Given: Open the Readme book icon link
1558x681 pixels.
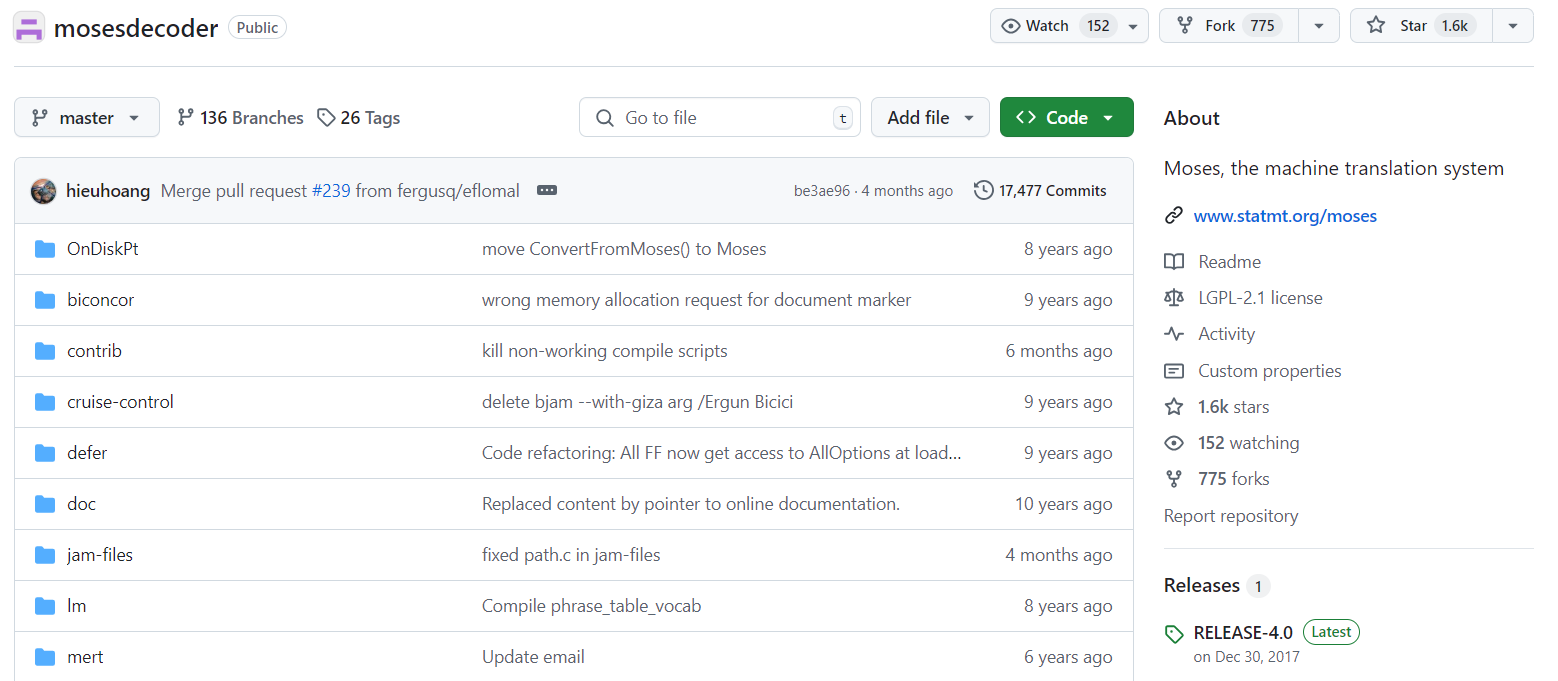Looking at the screenshot, I should point(1174,262).
